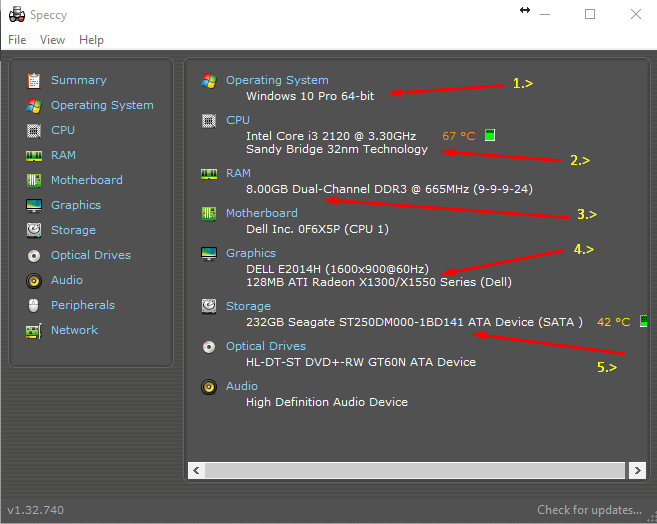Click the Operating System heading link in summary
Image resolution: width=657 pixels, height=524 pixels.
click(x=277, y=80)
